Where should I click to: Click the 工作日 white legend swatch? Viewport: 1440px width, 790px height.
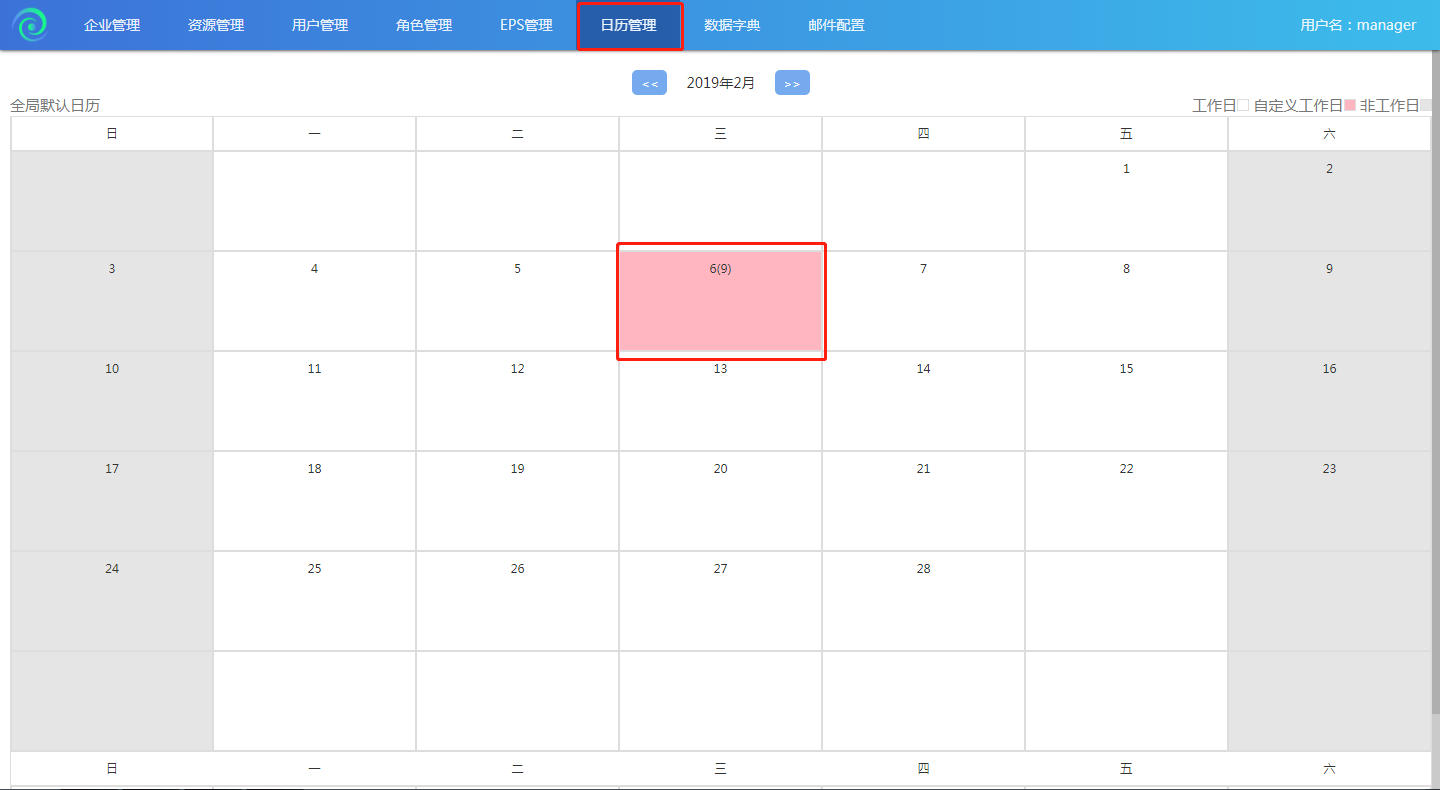1243,105
